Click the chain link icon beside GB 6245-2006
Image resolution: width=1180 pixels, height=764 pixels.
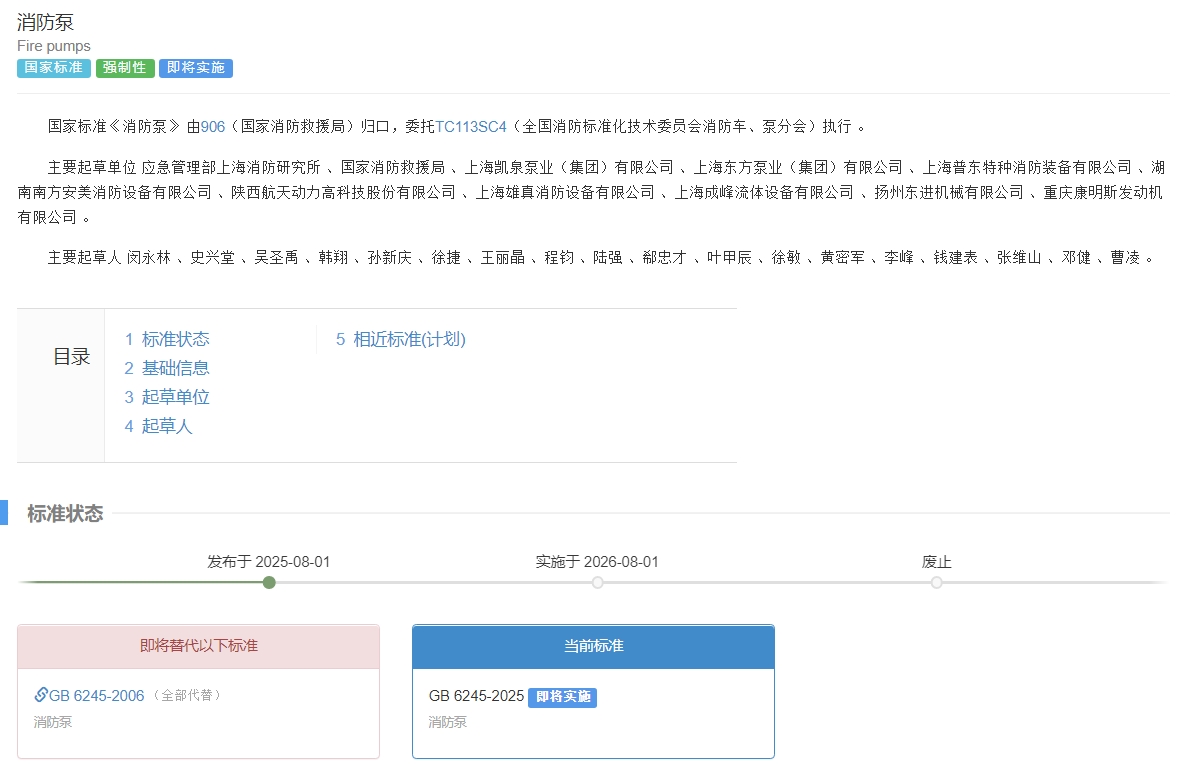click(41, 694)
